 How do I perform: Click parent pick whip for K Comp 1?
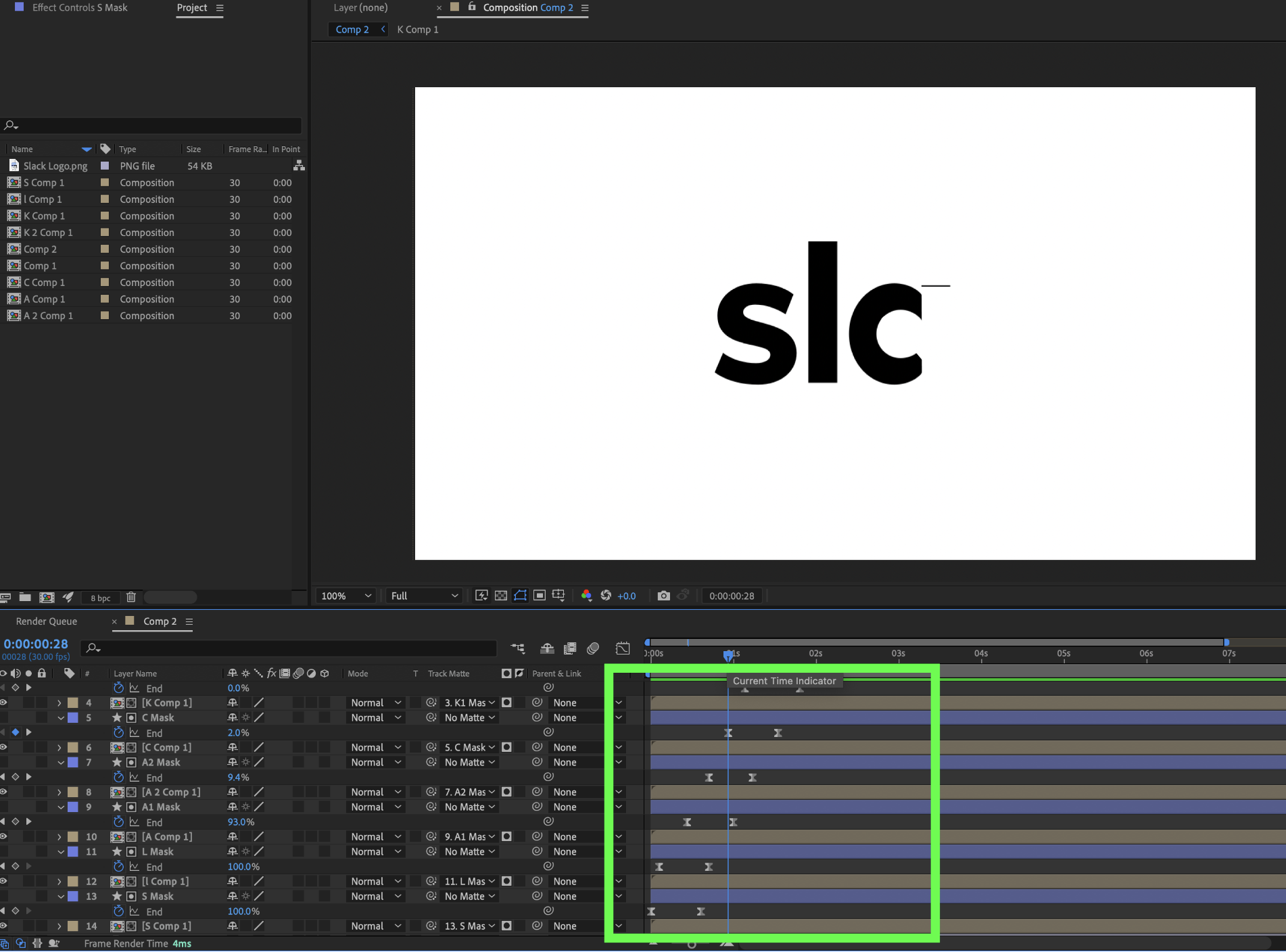(537, 703)
